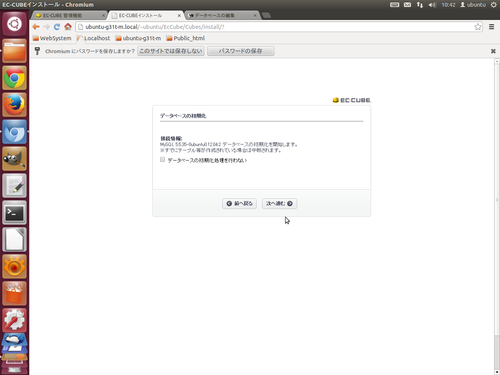Viewport: 500px width, 375px height.
Task: Open the clock showing 10:42
Action: pos(448,5)
